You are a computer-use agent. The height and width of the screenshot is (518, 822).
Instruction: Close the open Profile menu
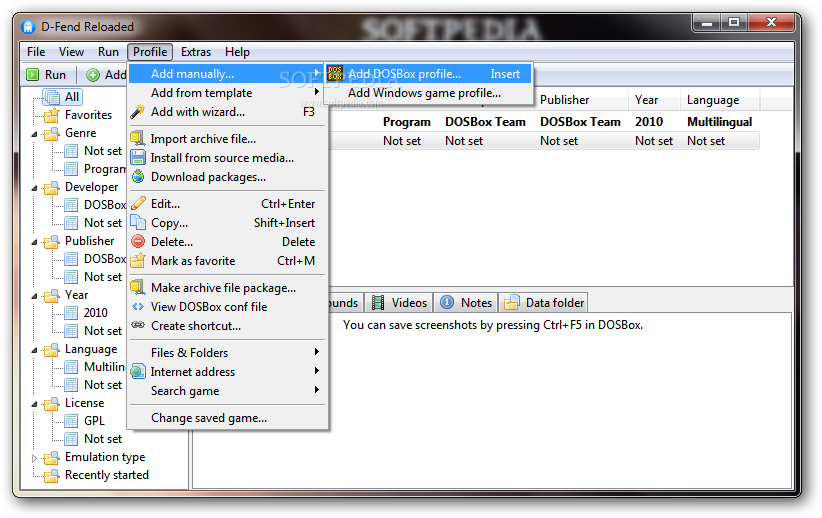click(150, 52)
